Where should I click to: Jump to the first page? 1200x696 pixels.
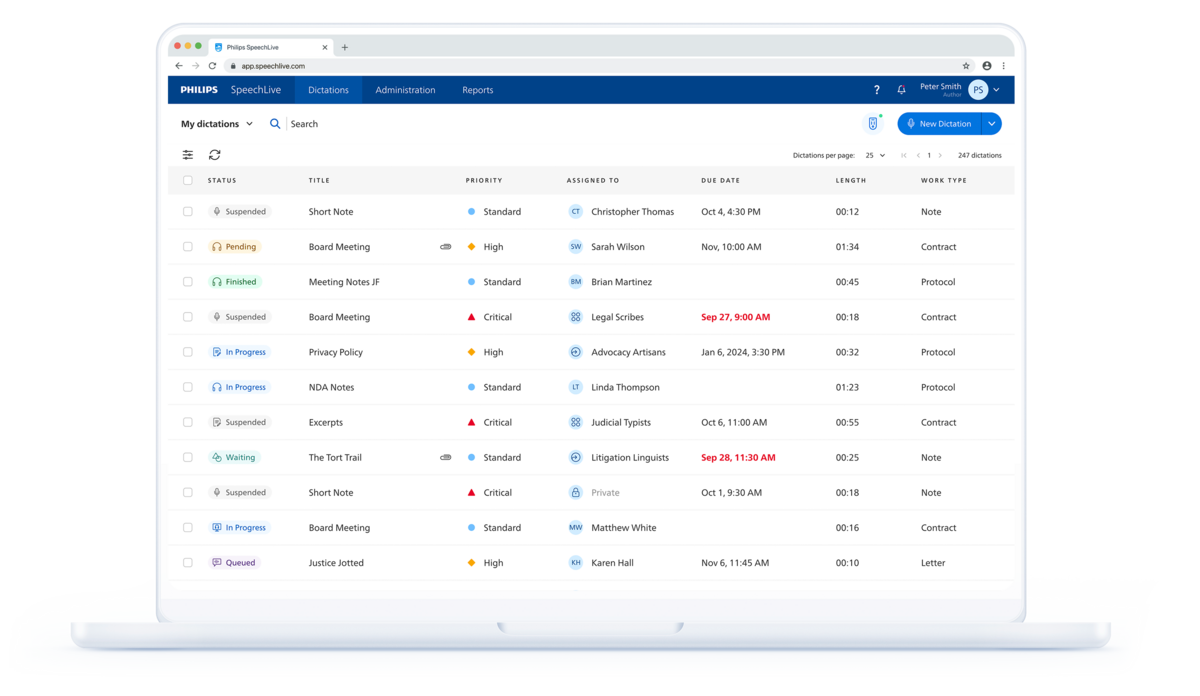click(x=904, y=156)
